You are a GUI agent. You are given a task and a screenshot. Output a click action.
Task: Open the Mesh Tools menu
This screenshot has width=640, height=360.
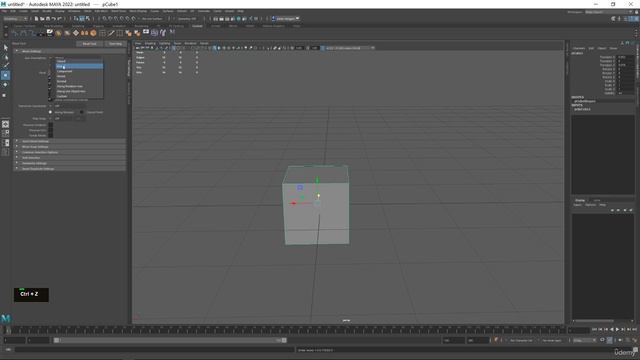tap(119, 11)
